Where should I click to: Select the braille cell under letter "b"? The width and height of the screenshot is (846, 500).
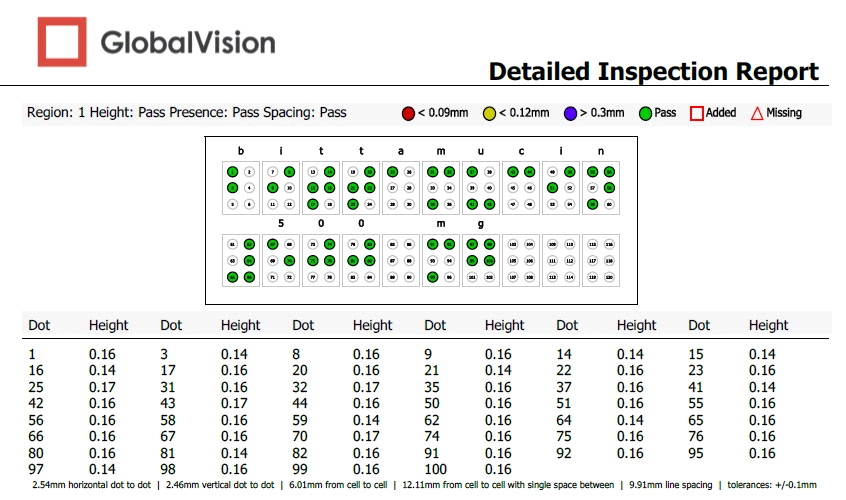(241, 187)
